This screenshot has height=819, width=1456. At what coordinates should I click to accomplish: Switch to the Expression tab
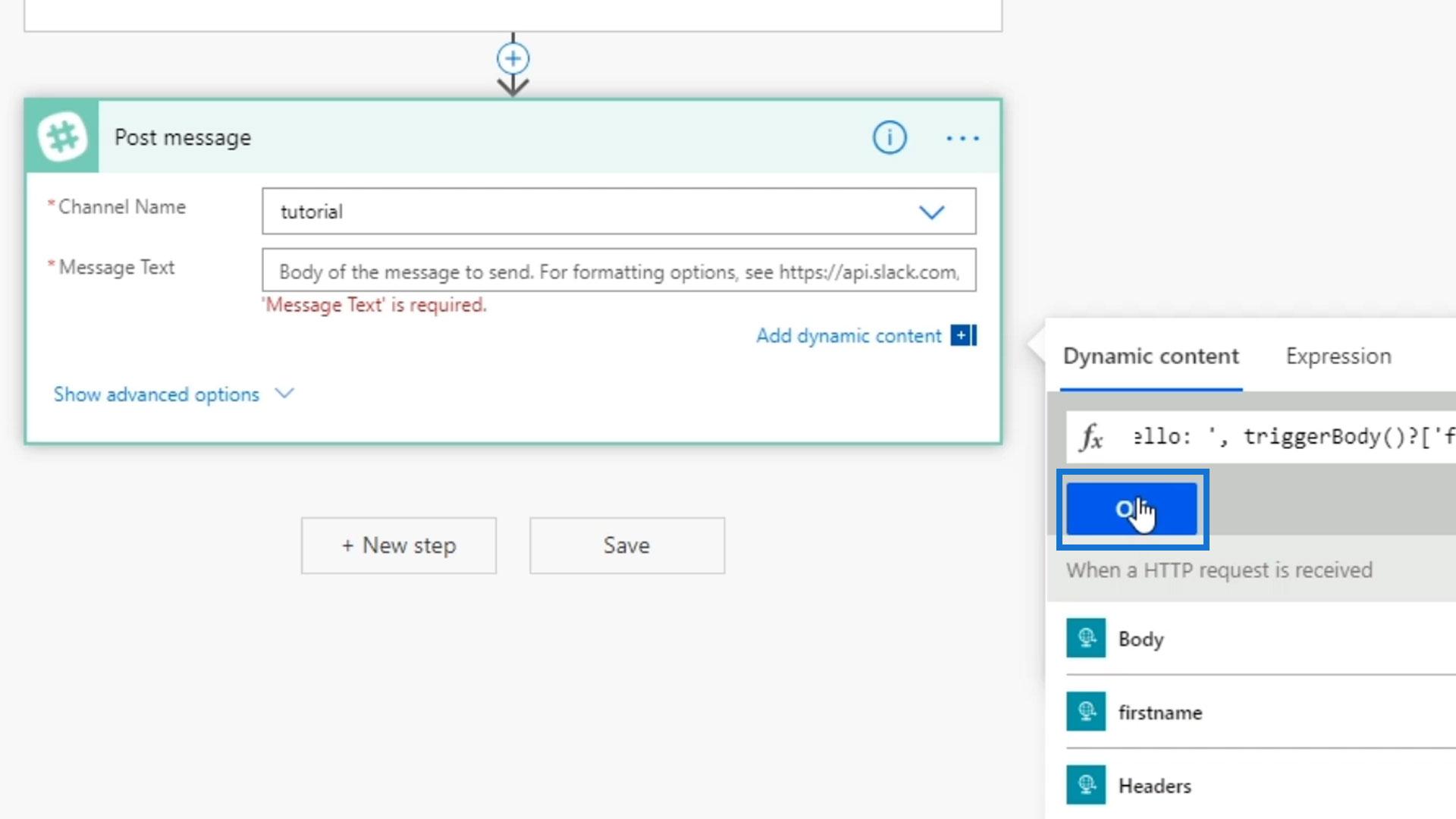coord(1338,356)
